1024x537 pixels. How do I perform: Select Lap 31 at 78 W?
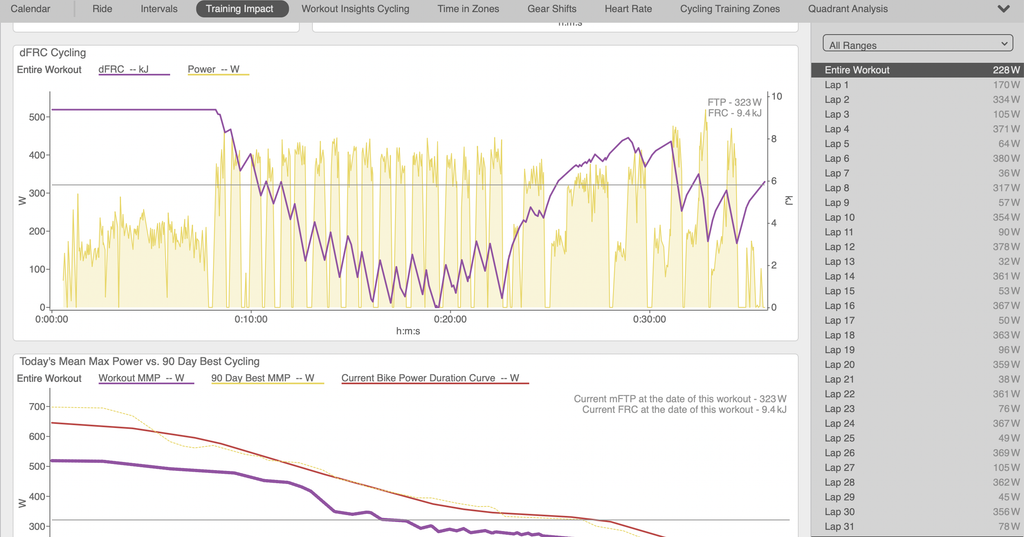tap(918, 527)
